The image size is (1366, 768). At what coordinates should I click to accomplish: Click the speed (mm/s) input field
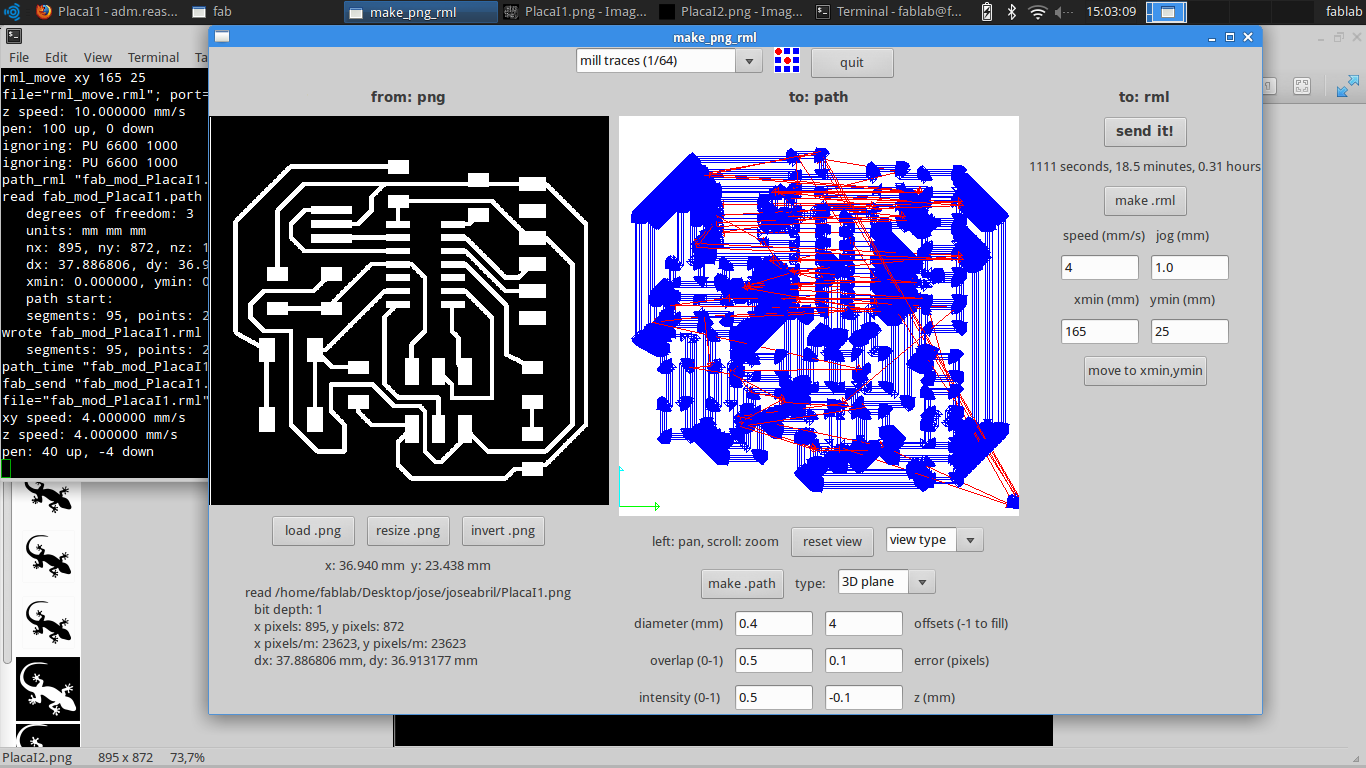coord(1099,268)
